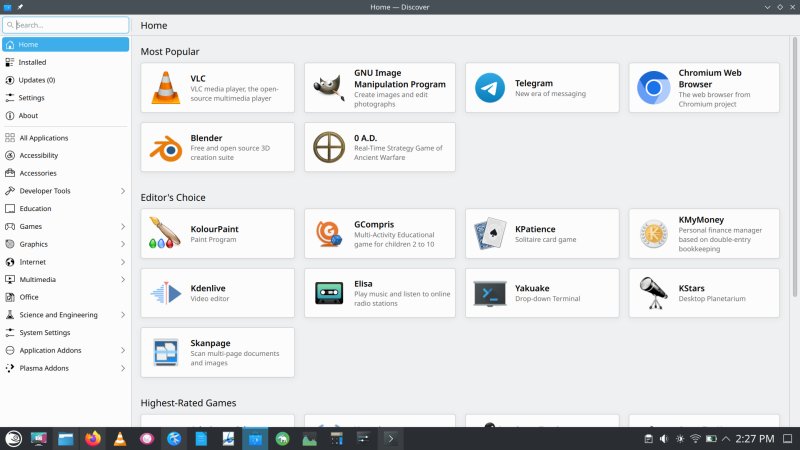Open the KStars telescope icon
Image resolution: width=800 pixels, height=450 pixels.
pyautogui.click(x=653, y=293)
